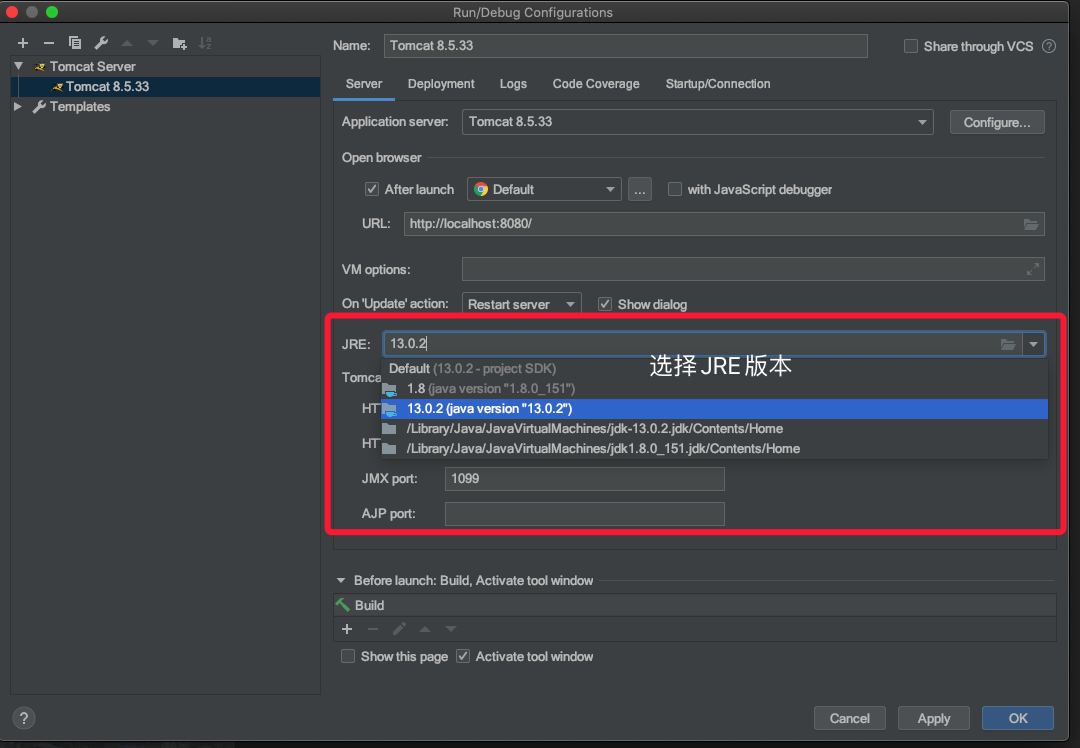Select the Build hammer task row
This screenshot has width=1080, height=748.
click(x=694, y=605)
